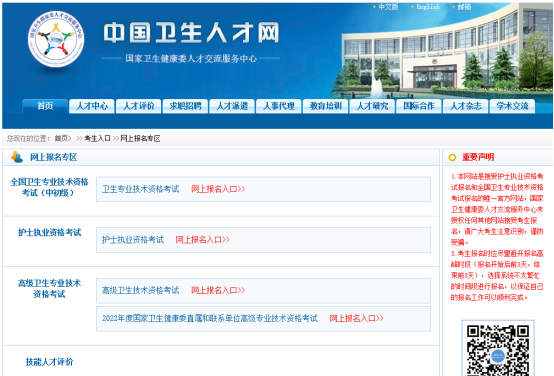Open the 邮箱 link at top

[464, 7]
